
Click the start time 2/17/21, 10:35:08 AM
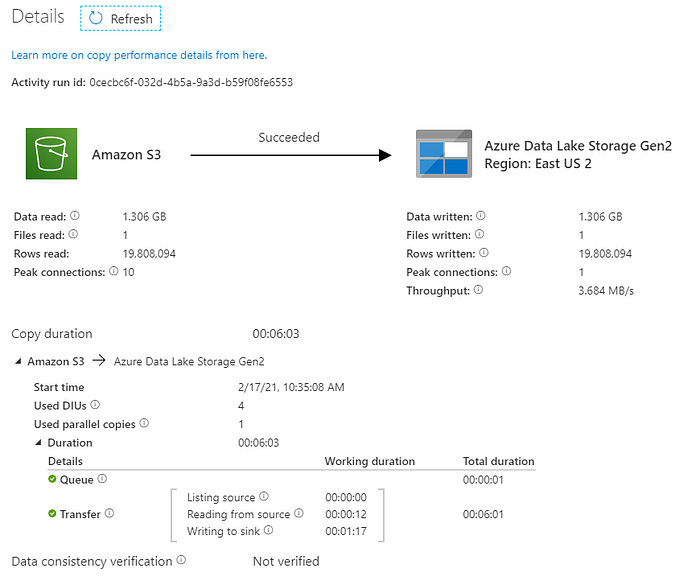coord(291,387)
